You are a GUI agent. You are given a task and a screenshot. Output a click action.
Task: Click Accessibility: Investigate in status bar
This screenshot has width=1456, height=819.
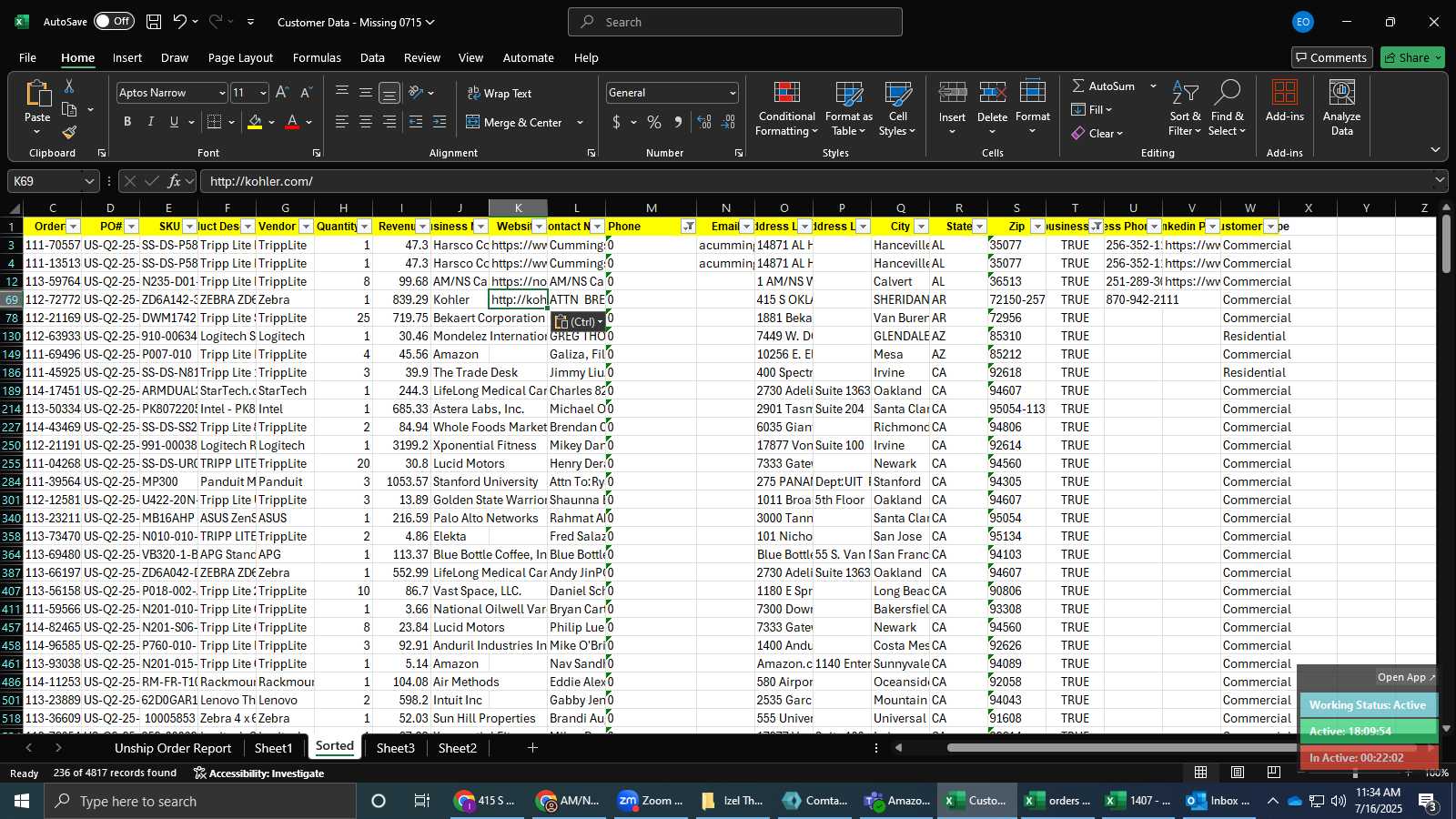(x=258, y=773)
